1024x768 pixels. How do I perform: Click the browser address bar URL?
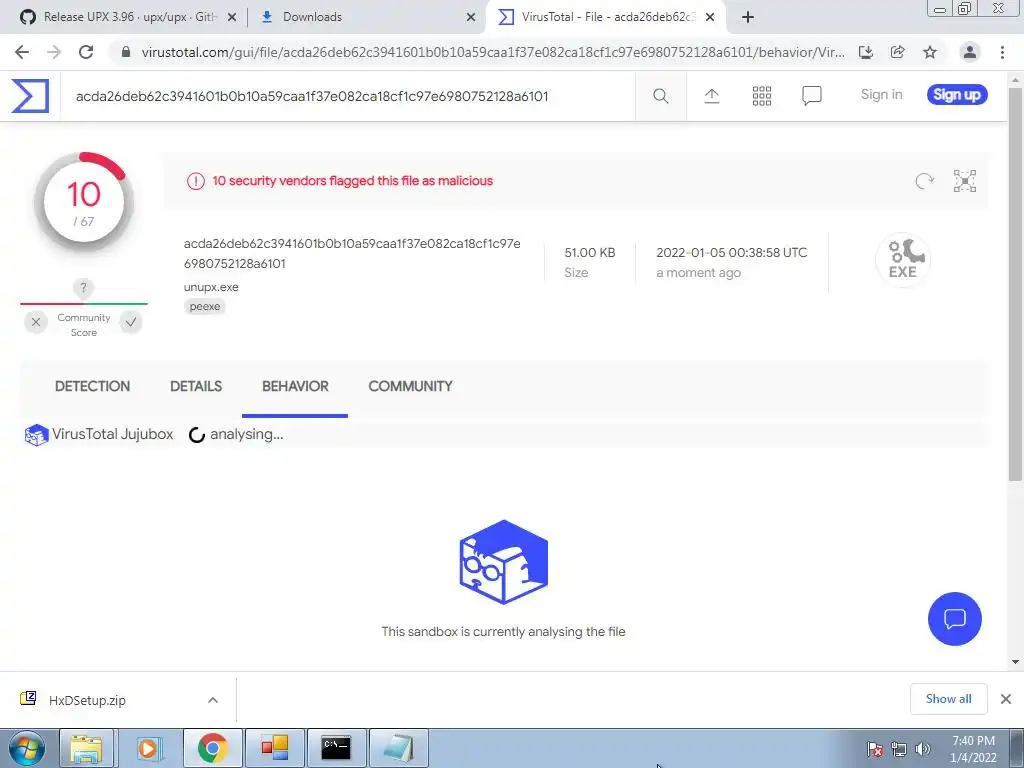(493, 52)
